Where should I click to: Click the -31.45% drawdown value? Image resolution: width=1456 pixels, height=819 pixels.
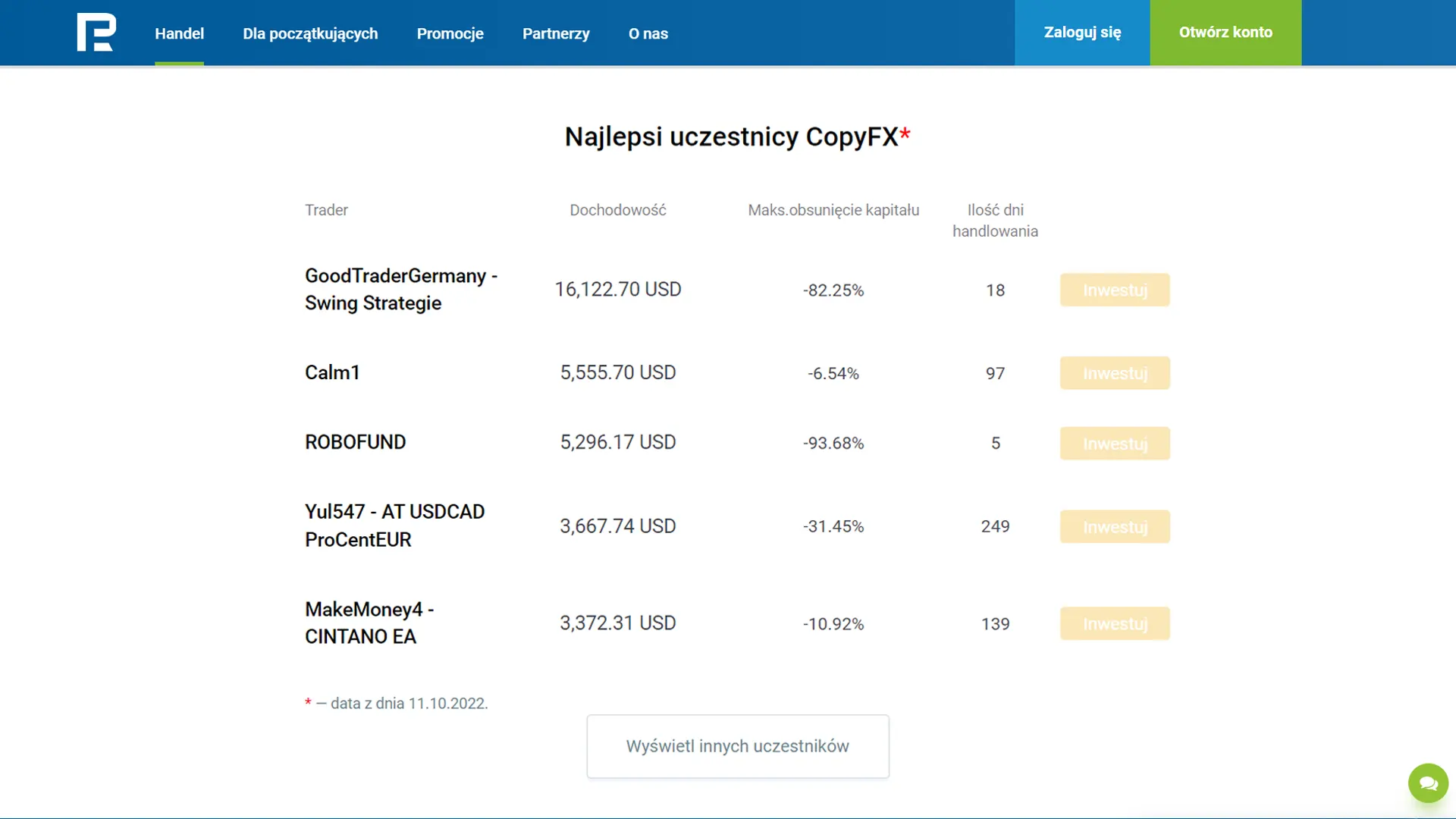click(833, 526)
